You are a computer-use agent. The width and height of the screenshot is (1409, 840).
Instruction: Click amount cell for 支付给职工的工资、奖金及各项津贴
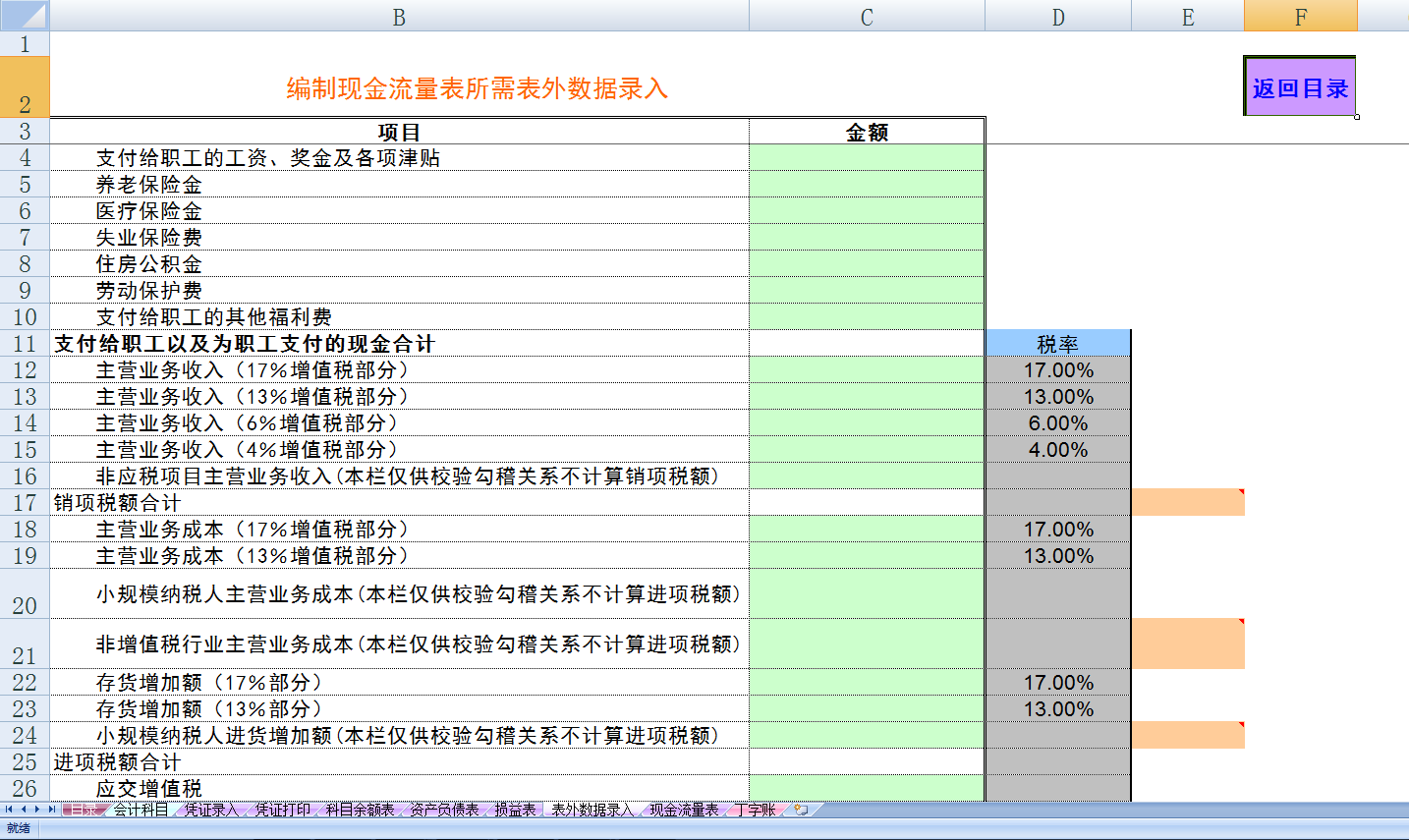pos(867,158)
